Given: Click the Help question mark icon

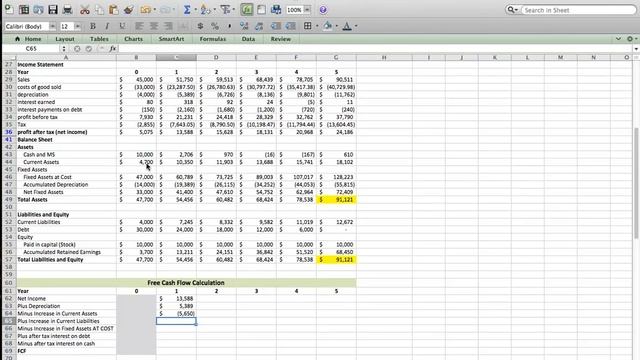Looking at the screenshot, I should click(323, 10).
